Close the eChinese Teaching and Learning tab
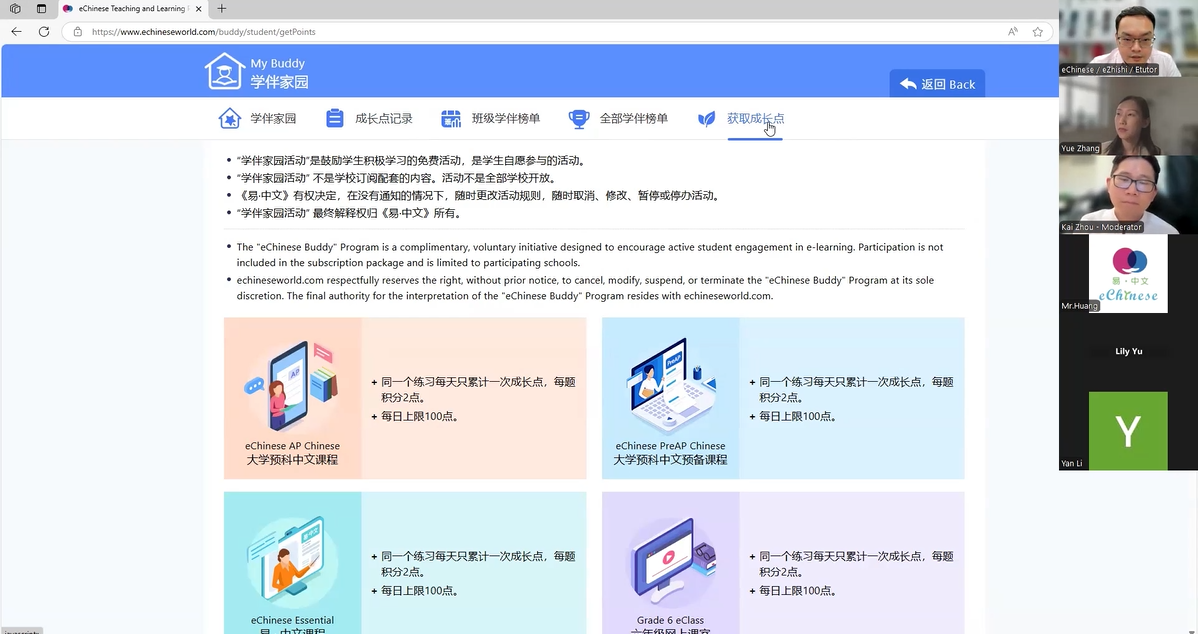The width and height of the screenshot is (1198, 634). (199, 8)
